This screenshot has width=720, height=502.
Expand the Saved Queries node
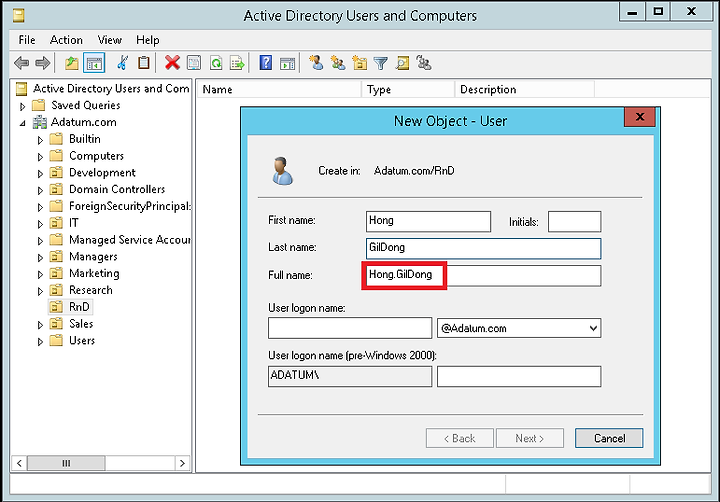click(22, 107)
